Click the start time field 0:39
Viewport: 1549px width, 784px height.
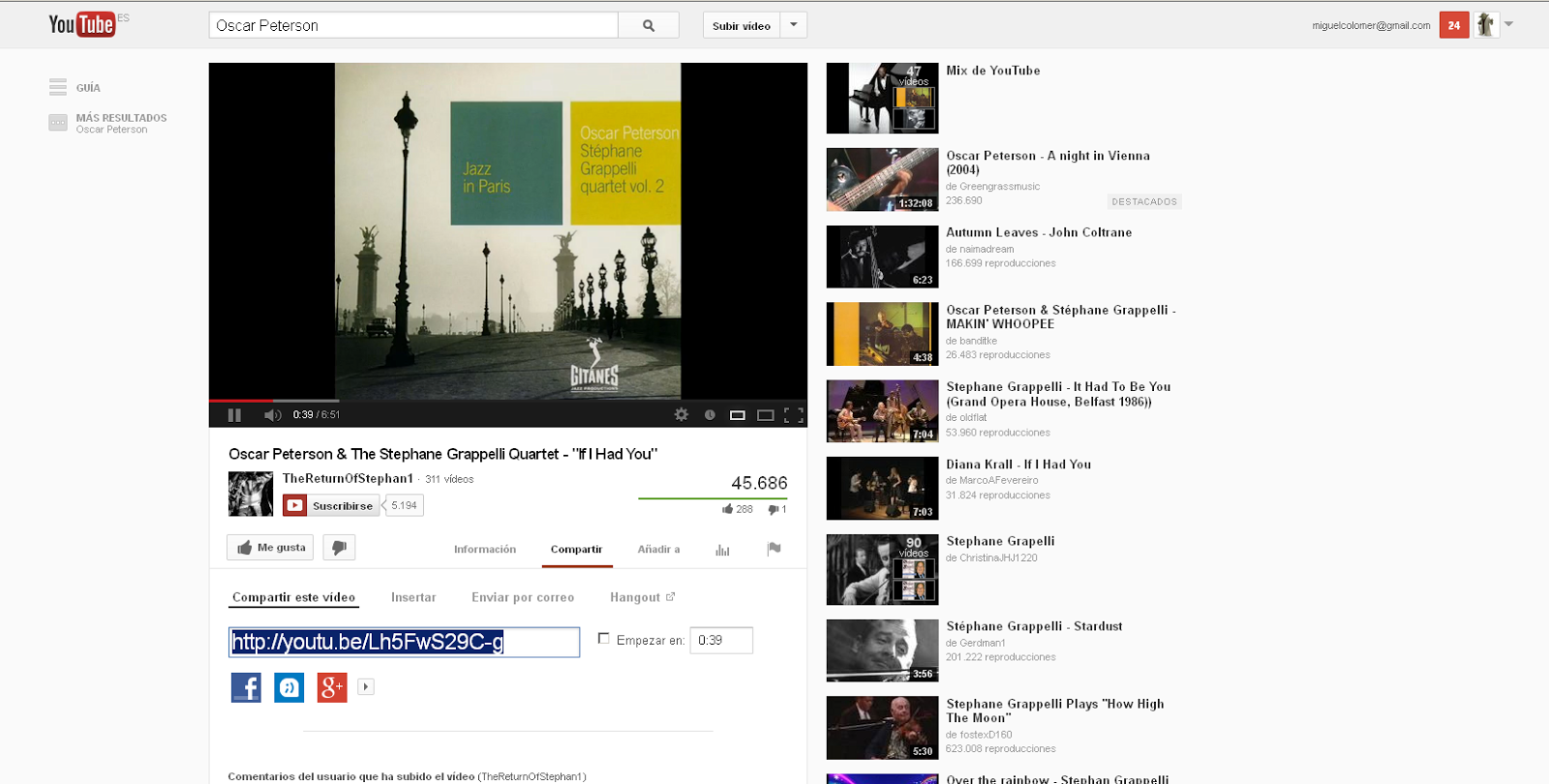721,640
